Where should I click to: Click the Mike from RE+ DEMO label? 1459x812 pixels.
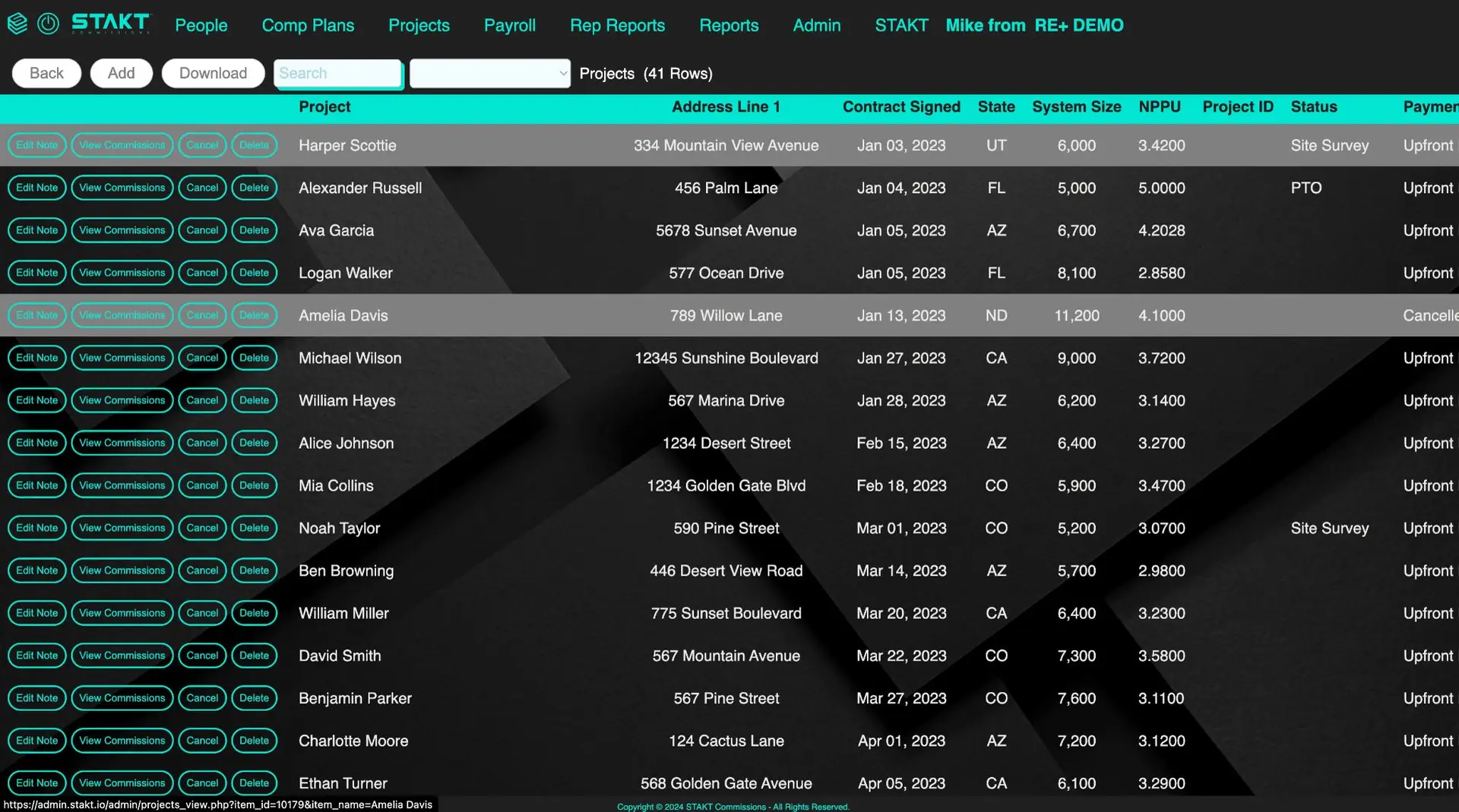pyautogui.click(x=1034, y=25)
